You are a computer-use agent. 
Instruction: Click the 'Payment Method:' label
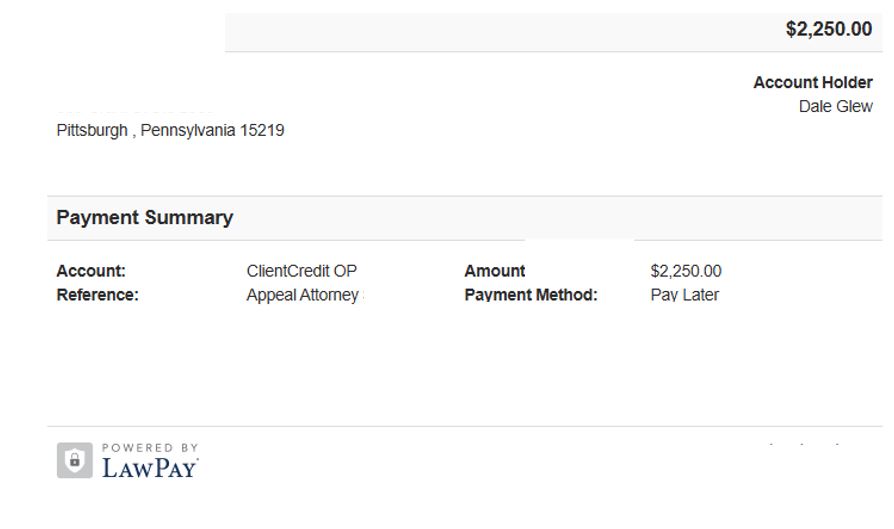[x=531, y=295]
